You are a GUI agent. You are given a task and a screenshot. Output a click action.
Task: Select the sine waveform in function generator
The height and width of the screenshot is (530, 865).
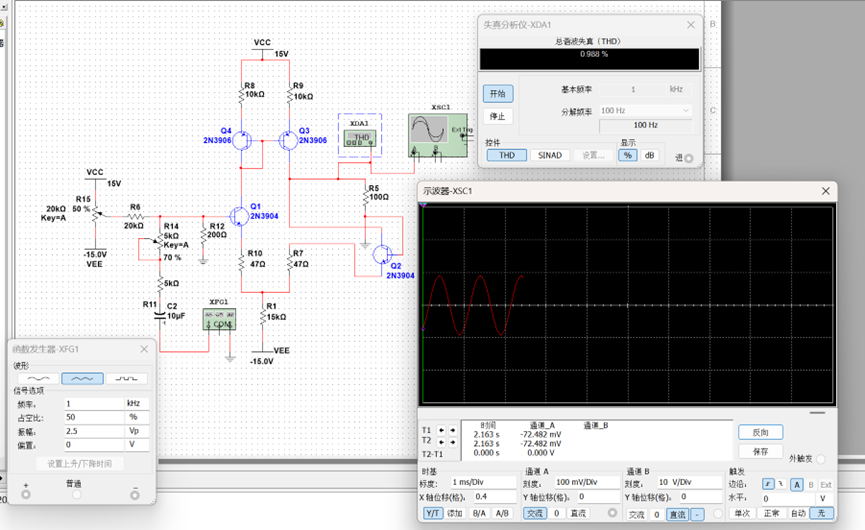coord(38,378)
